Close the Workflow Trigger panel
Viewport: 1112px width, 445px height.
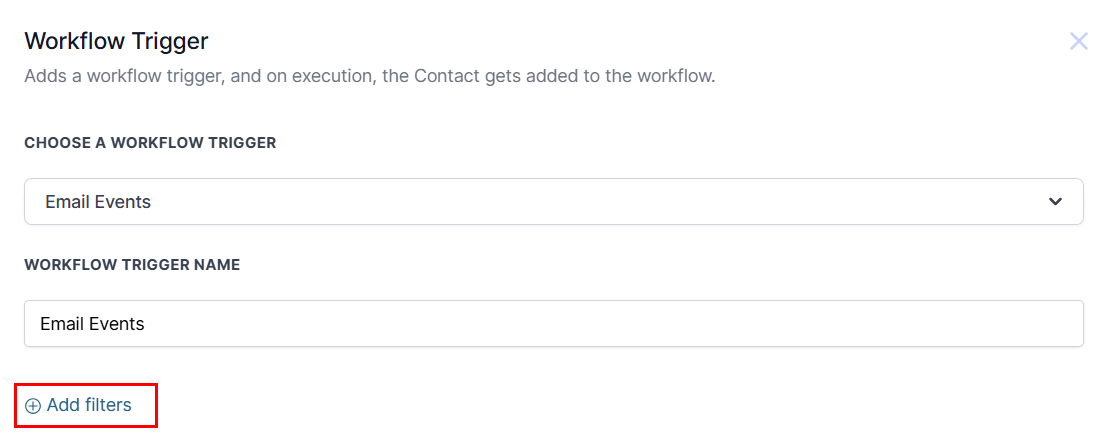click(1078, 41)
